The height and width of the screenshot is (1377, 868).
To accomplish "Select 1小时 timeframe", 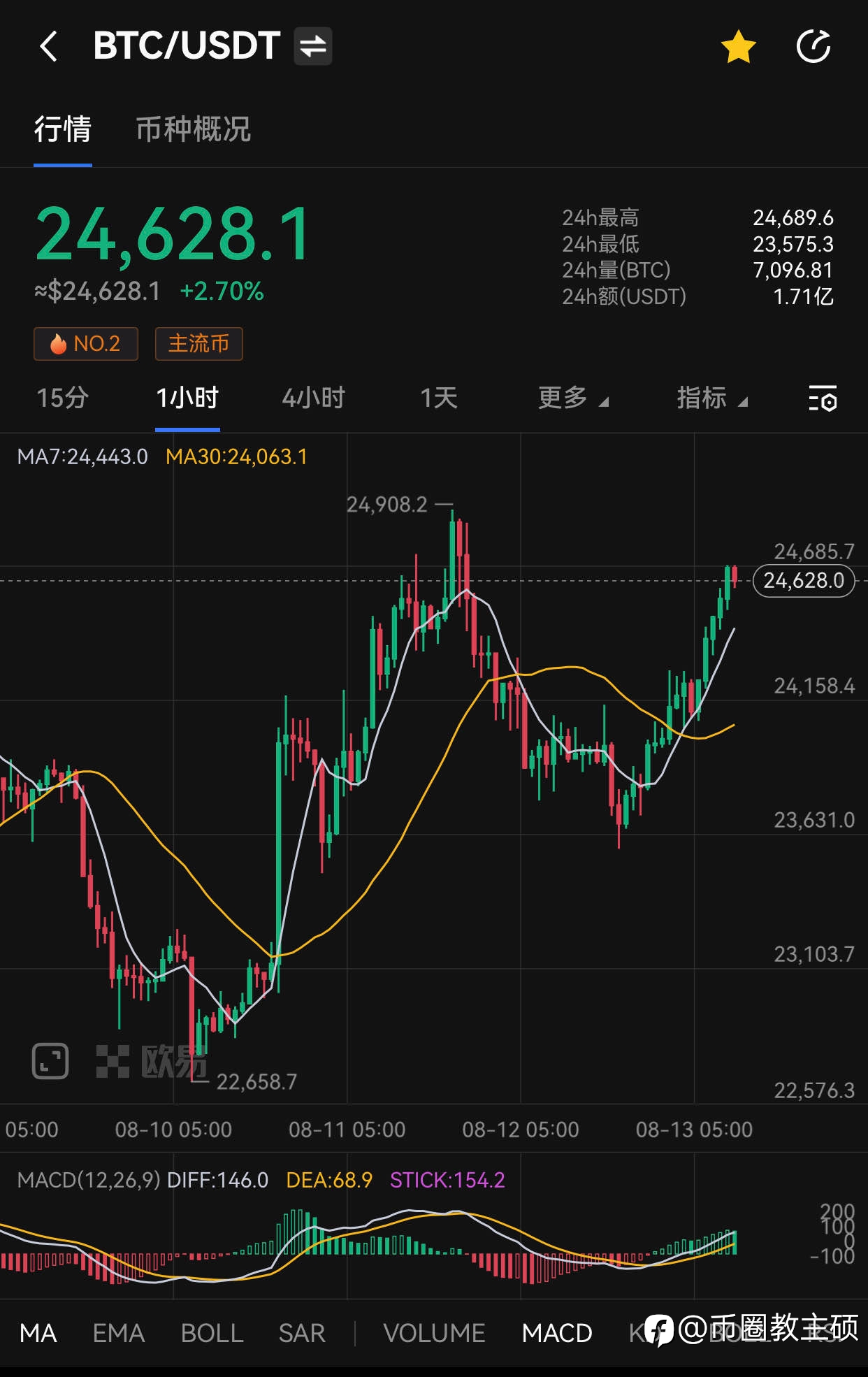I will 187,398.
